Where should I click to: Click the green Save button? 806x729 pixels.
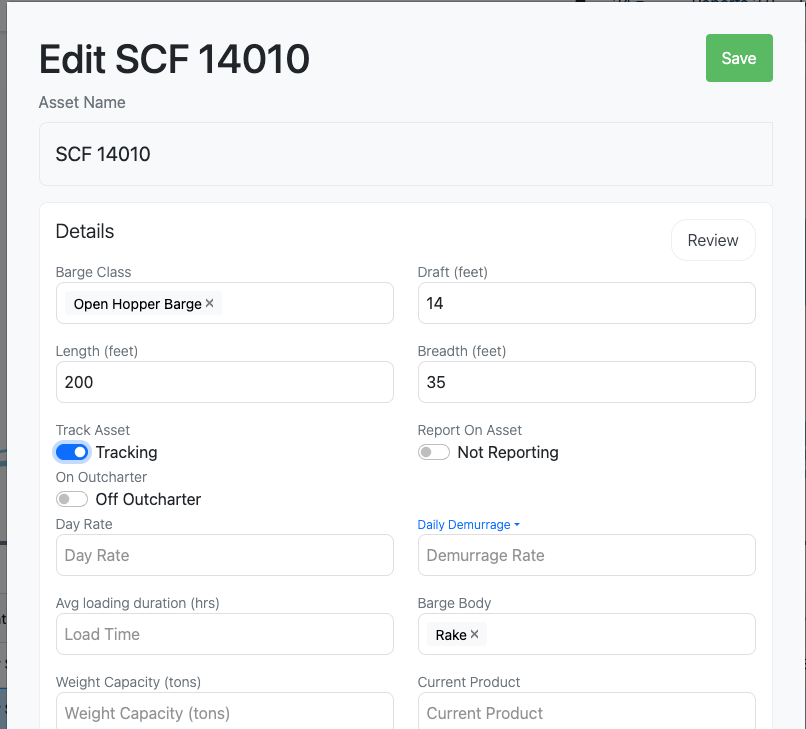click(x=739, y=58)
